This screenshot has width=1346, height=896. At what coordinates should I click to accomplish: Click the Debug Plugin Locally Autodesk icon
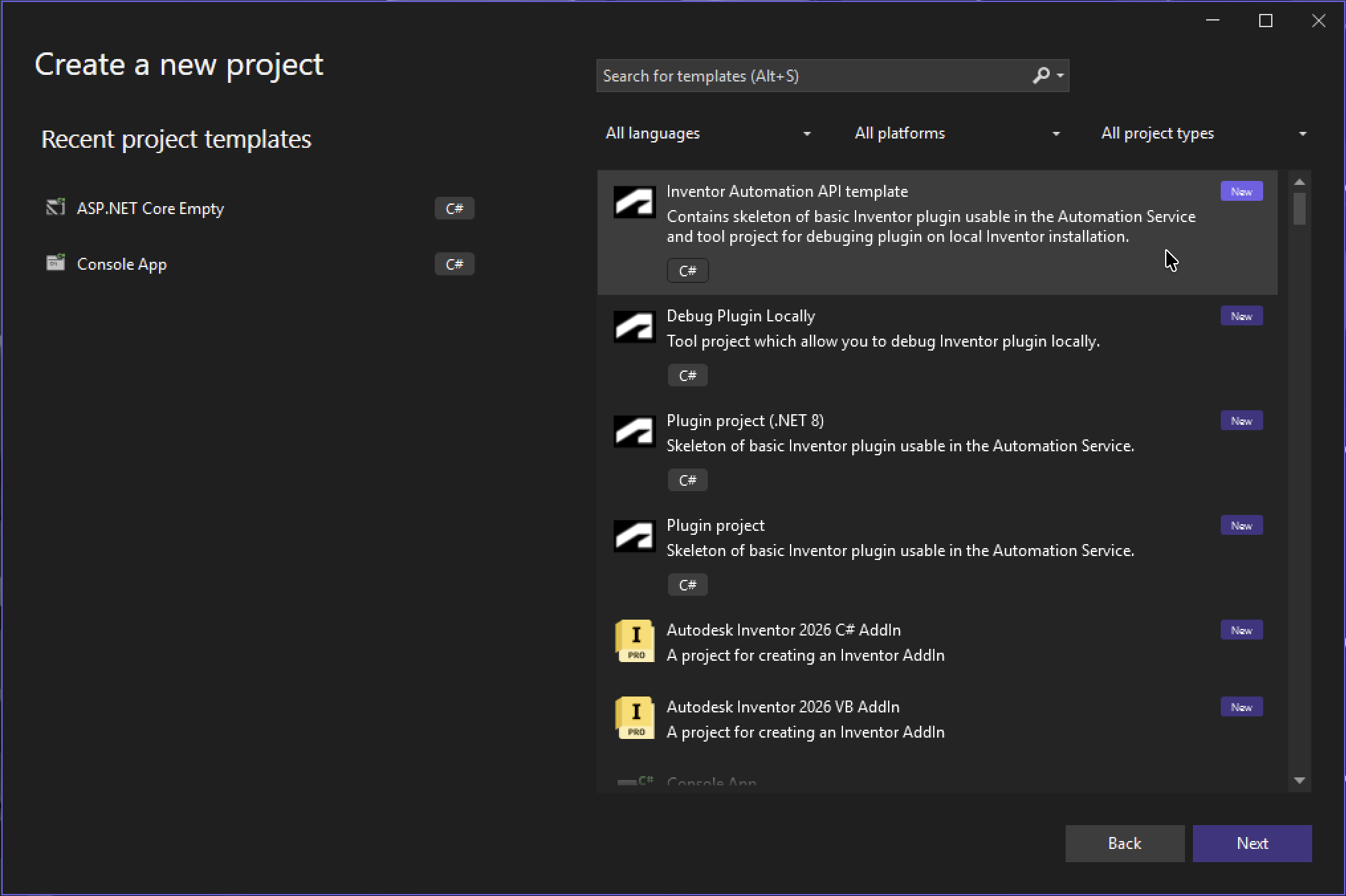click(x=634, y=326)
